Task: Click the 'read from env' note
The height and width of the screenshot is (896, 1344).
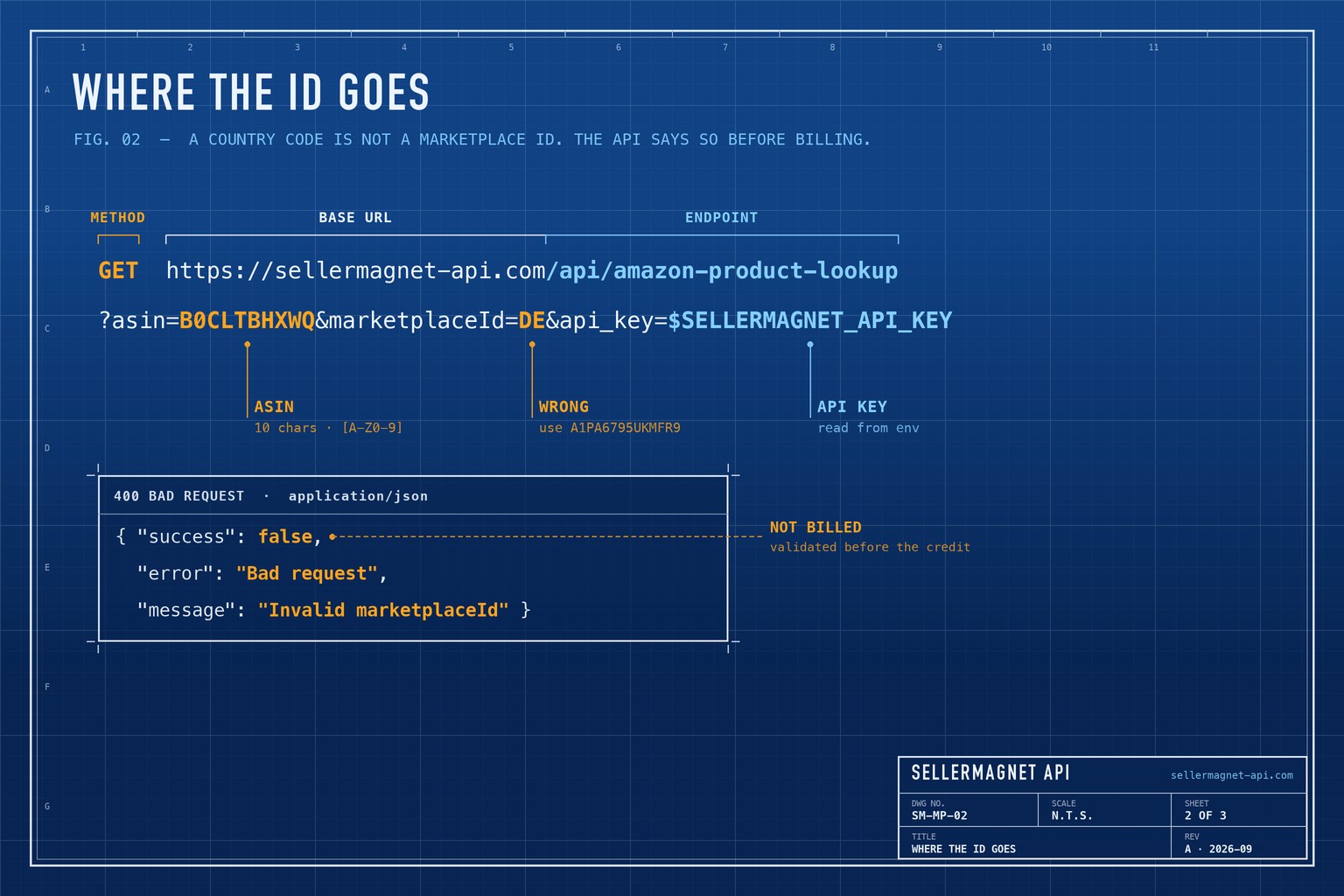Action: (x=869, y=428)
